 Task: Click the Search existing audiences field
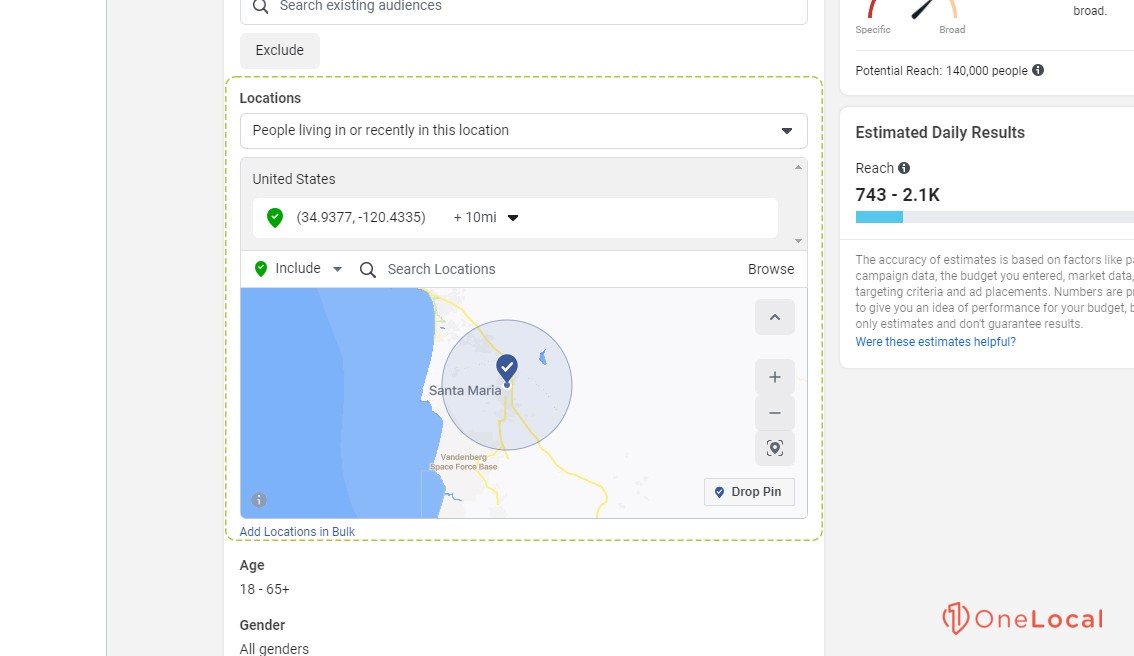524,9
